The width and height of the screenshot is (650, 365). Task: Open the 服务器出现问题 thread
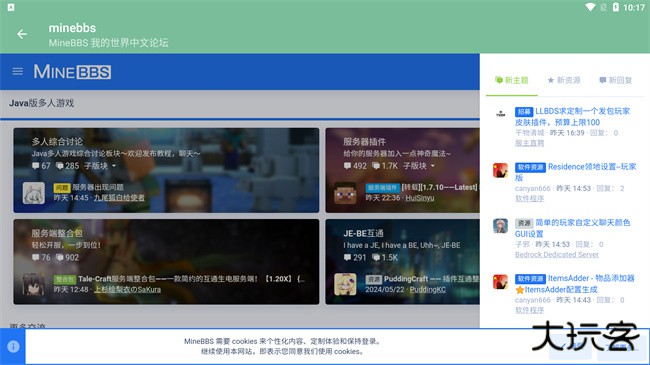tap(98, 187)
